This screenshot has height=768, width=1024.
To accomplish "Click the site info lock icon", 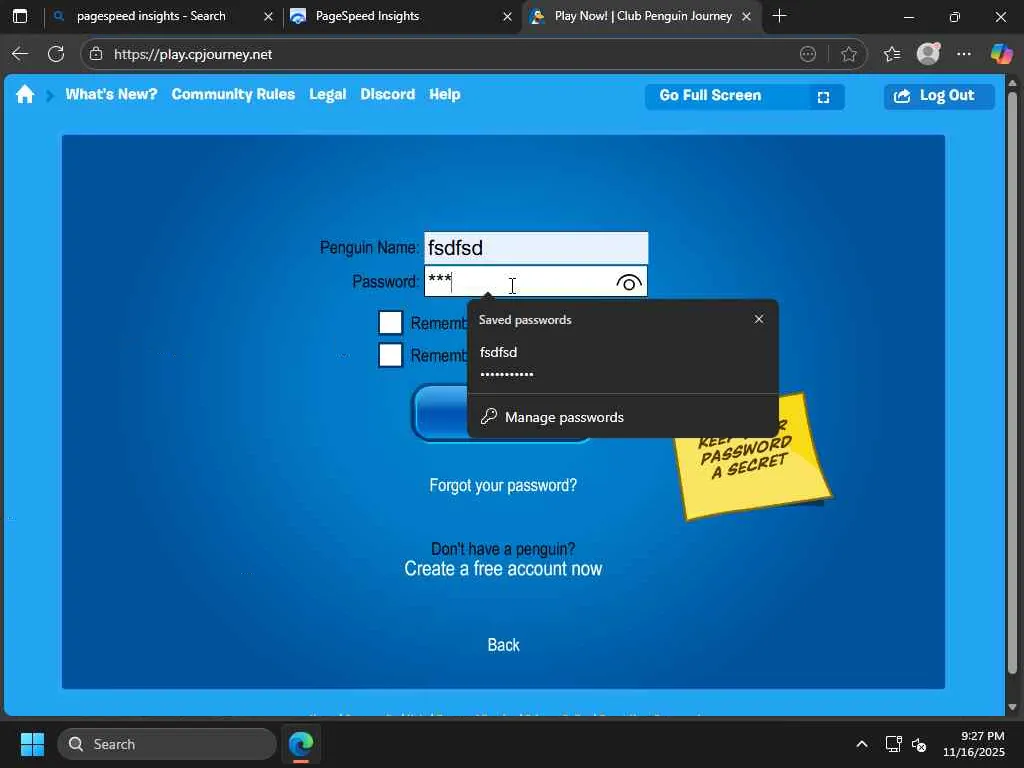I will coord(96,54).
